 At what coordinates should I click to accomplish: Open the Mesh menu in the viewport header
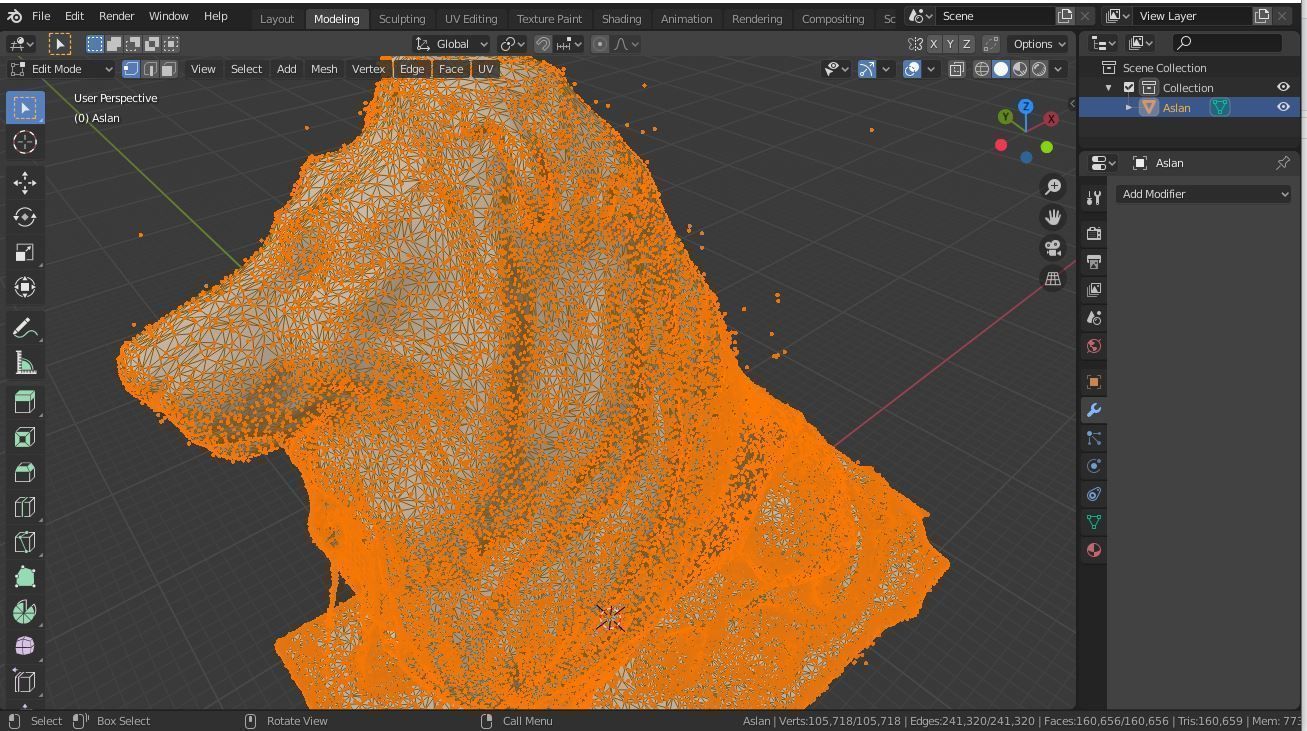click(x=324, y=69)
